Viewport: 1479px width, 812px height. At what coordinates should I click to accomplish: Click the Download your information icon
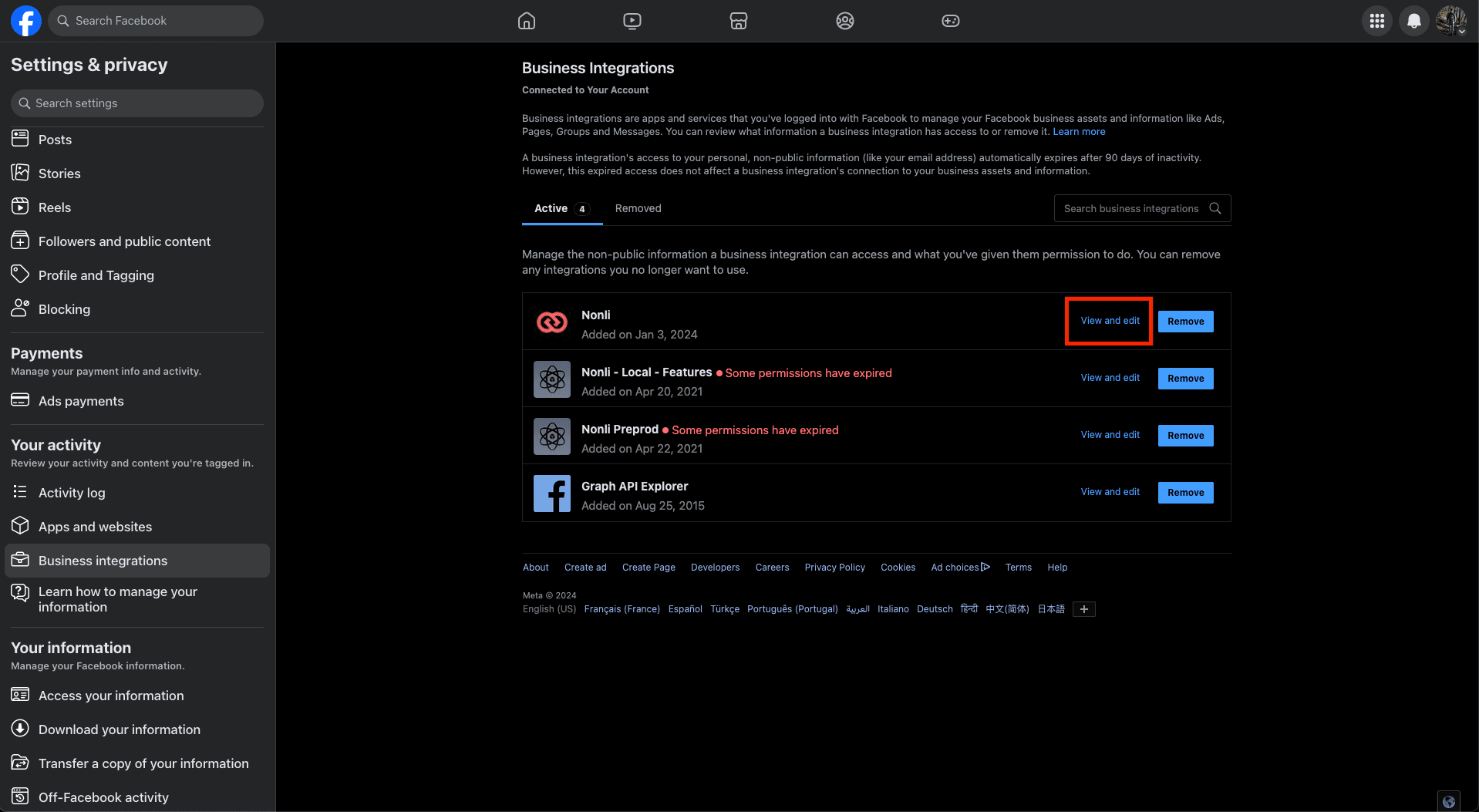pyautogui.click(x=20, y=729)
